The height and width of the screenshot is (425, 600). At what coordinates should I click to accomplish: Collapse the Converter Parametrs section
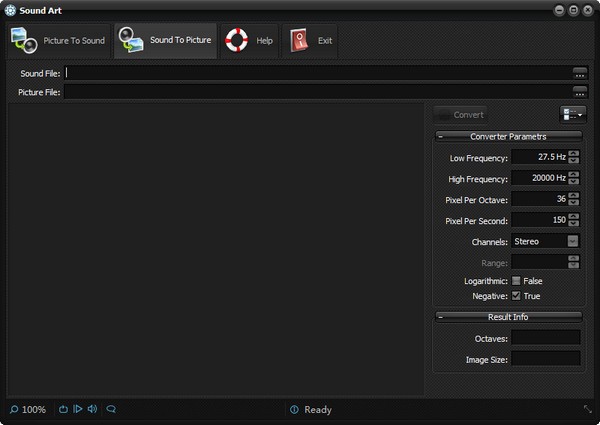coord(442,137)
